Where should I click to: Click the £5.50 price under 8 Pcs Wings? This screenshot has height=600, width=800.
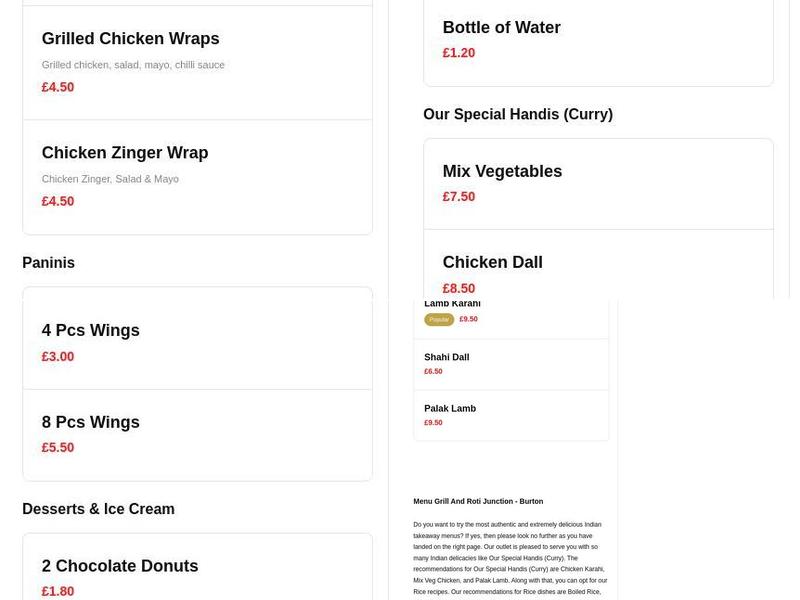[x=58, y=448]
